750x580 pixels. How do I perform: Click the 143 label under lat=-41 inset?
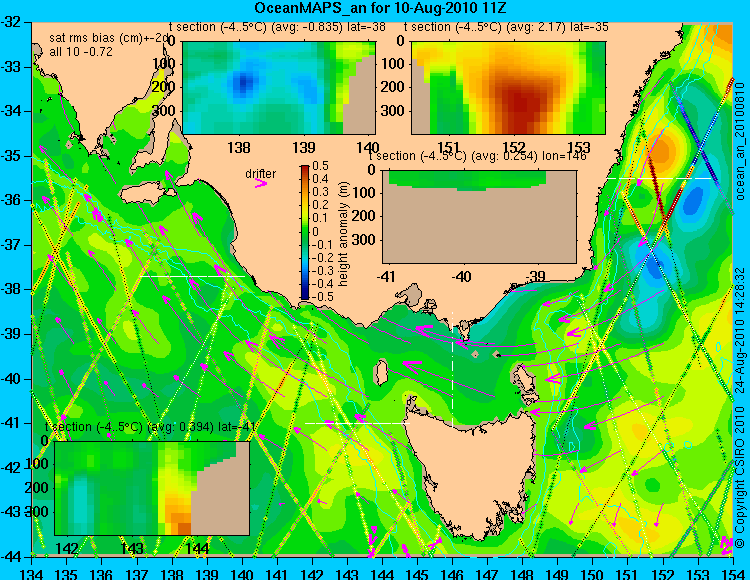132,548
